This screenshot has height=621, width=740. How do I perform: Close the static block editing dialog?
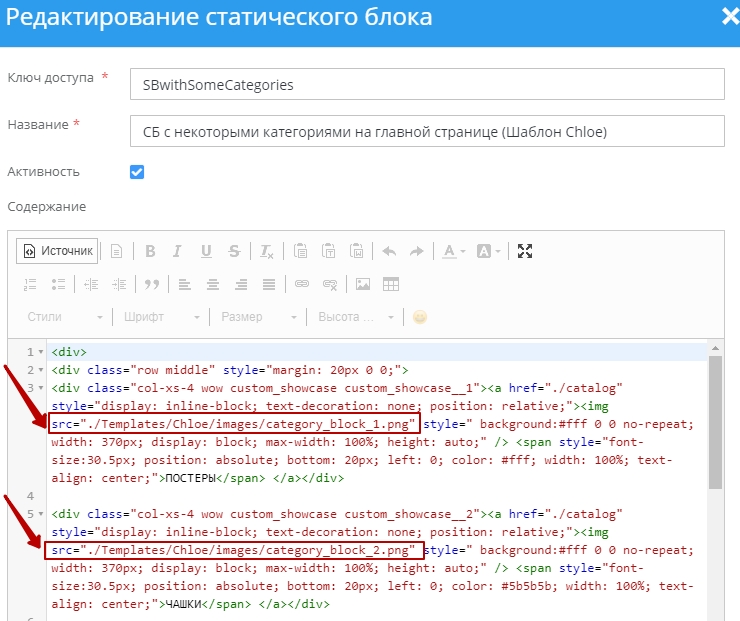729,16
